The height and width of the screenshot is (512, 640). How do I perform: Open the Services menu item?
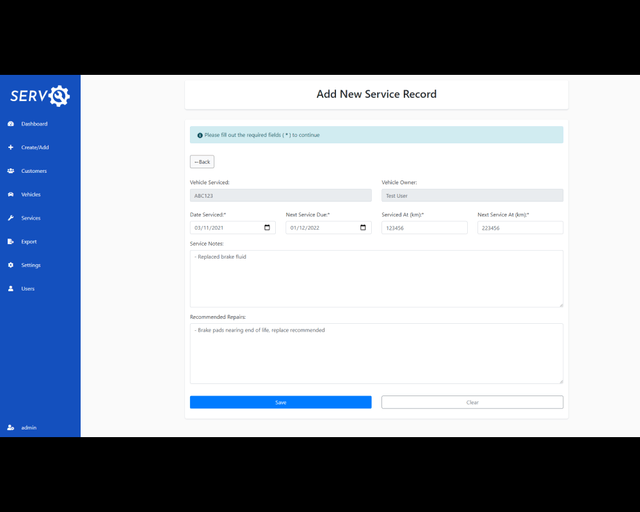[31, 218]
